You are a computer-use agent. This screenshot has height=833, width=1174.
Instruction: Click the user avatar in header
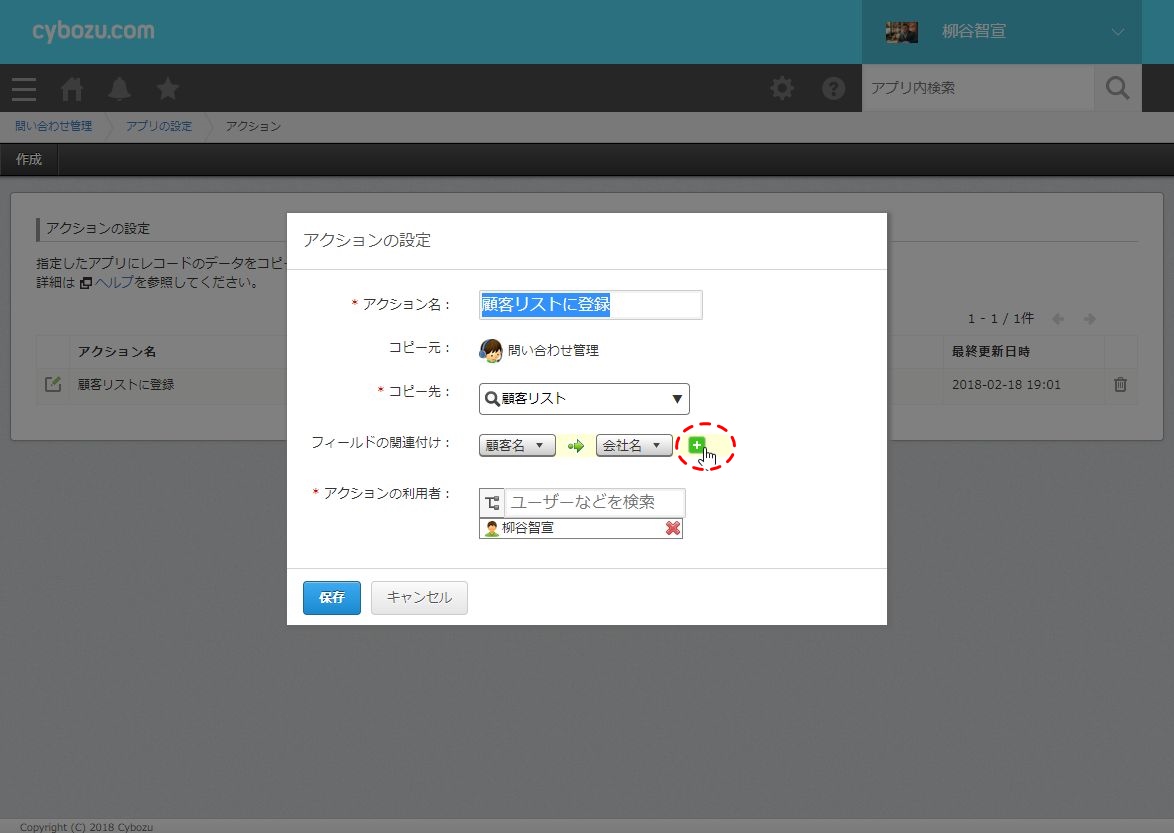(x=901, y=31)
